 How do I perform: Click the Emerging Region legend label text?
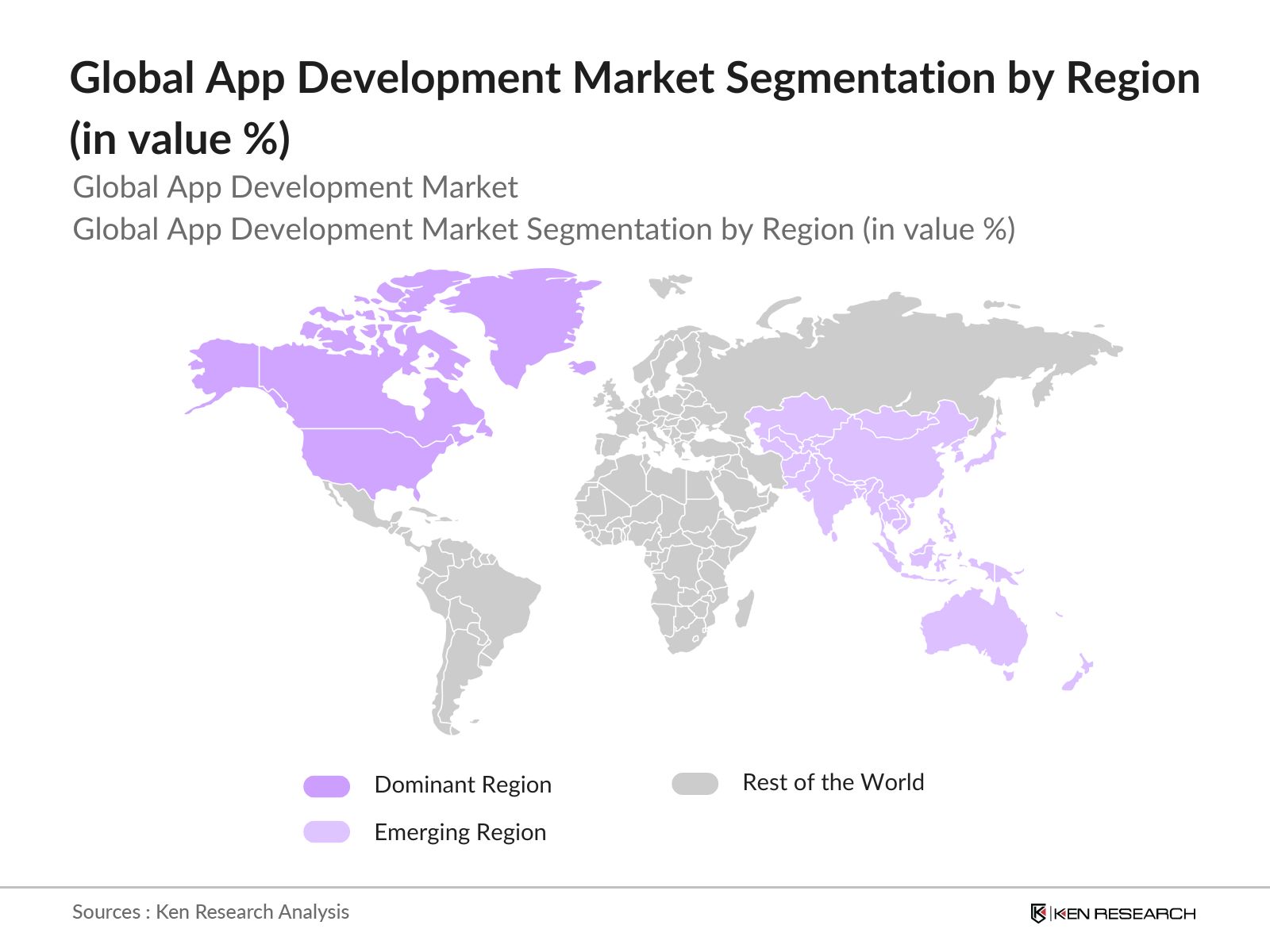tap(460, 832)
